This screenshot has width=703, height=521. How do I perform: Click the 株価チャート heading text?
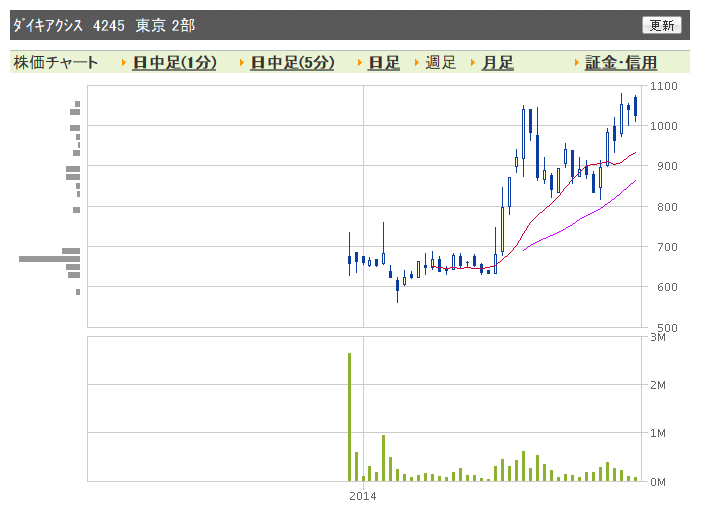(x=56, y=62)
